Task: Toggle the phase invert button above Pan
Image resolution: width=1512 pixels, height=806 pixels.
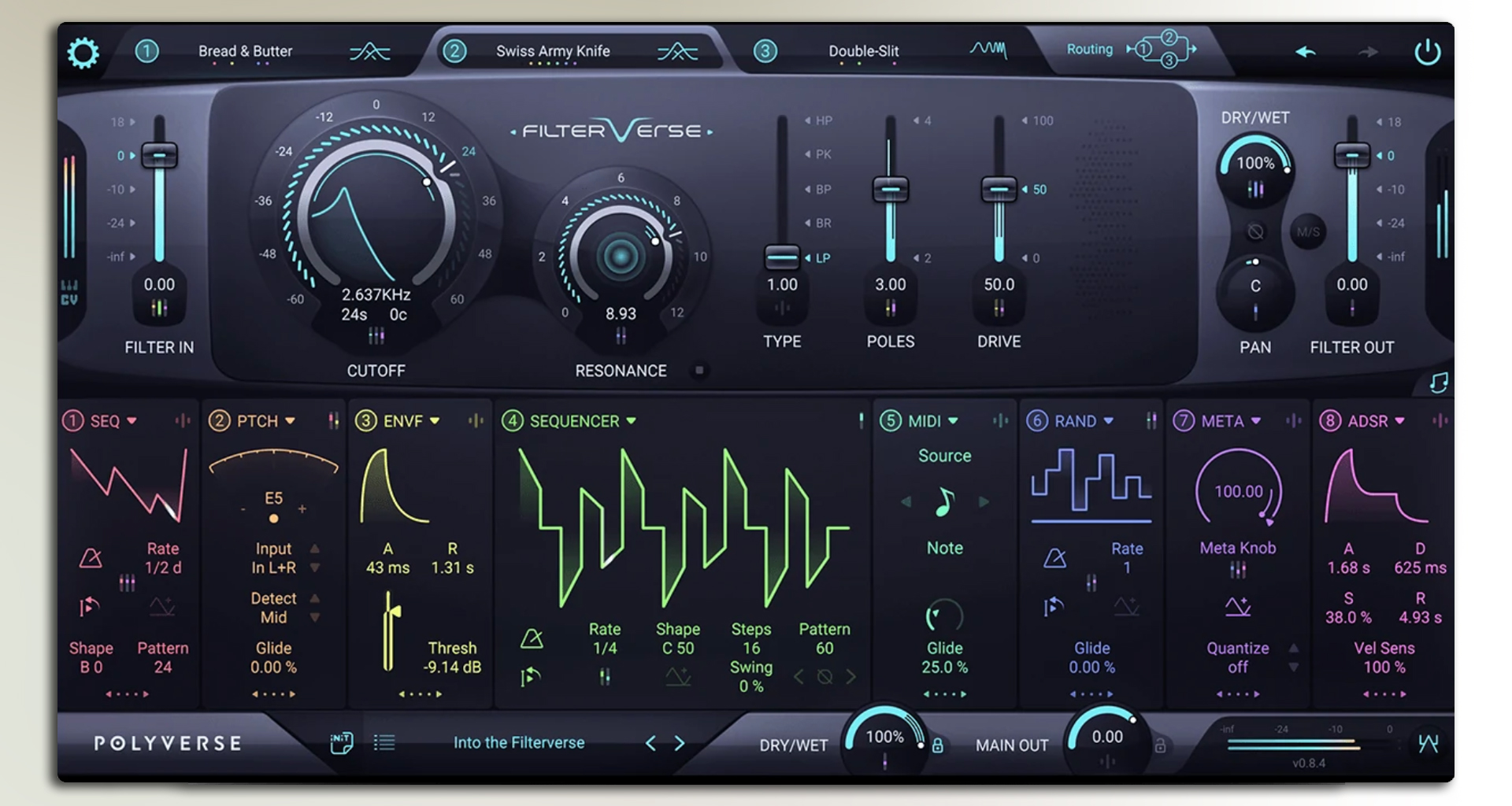Action: (1255, 232)
